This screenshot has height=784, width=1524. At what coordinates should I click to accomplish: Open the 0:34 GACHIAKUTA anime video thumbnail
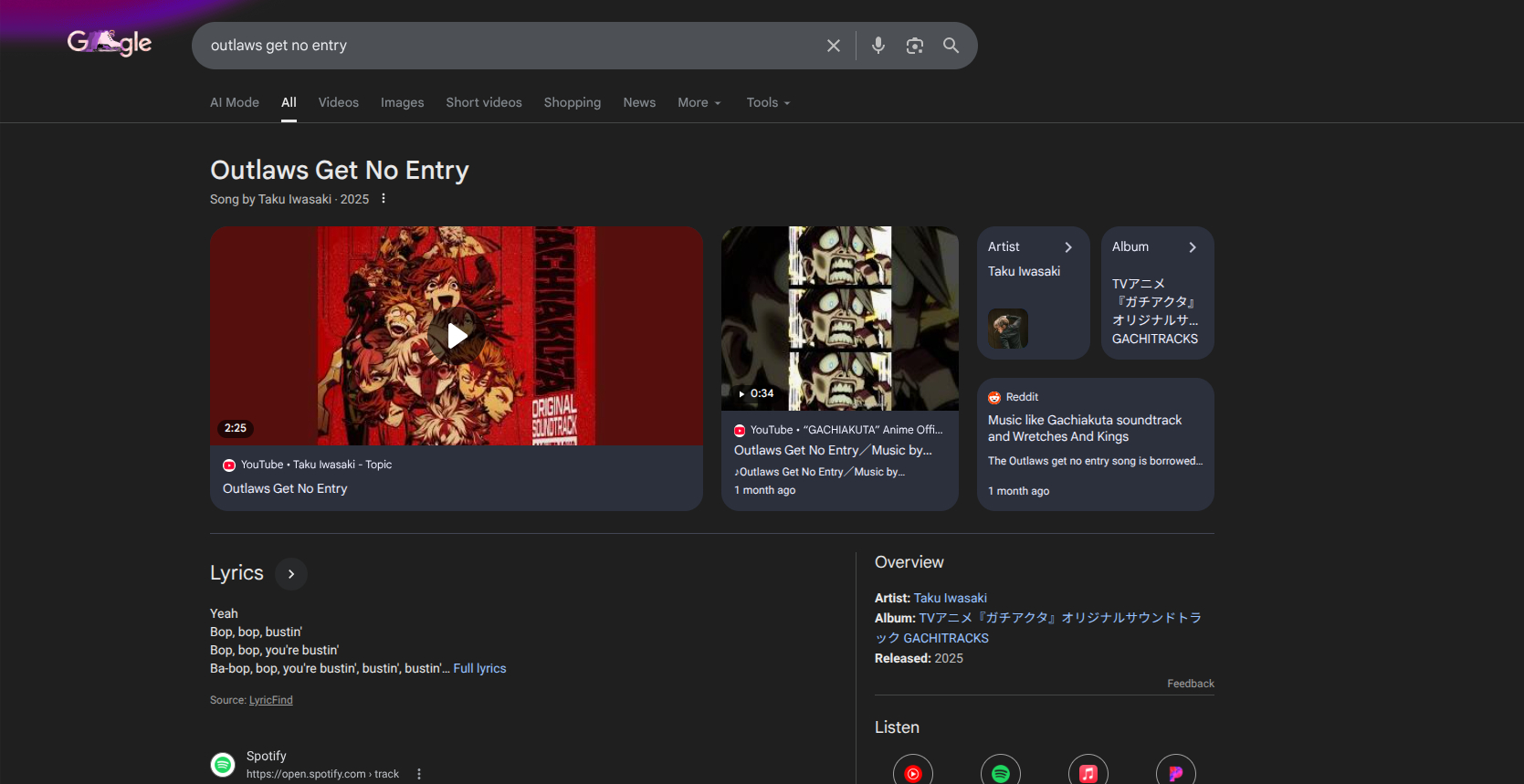point(839,318)
